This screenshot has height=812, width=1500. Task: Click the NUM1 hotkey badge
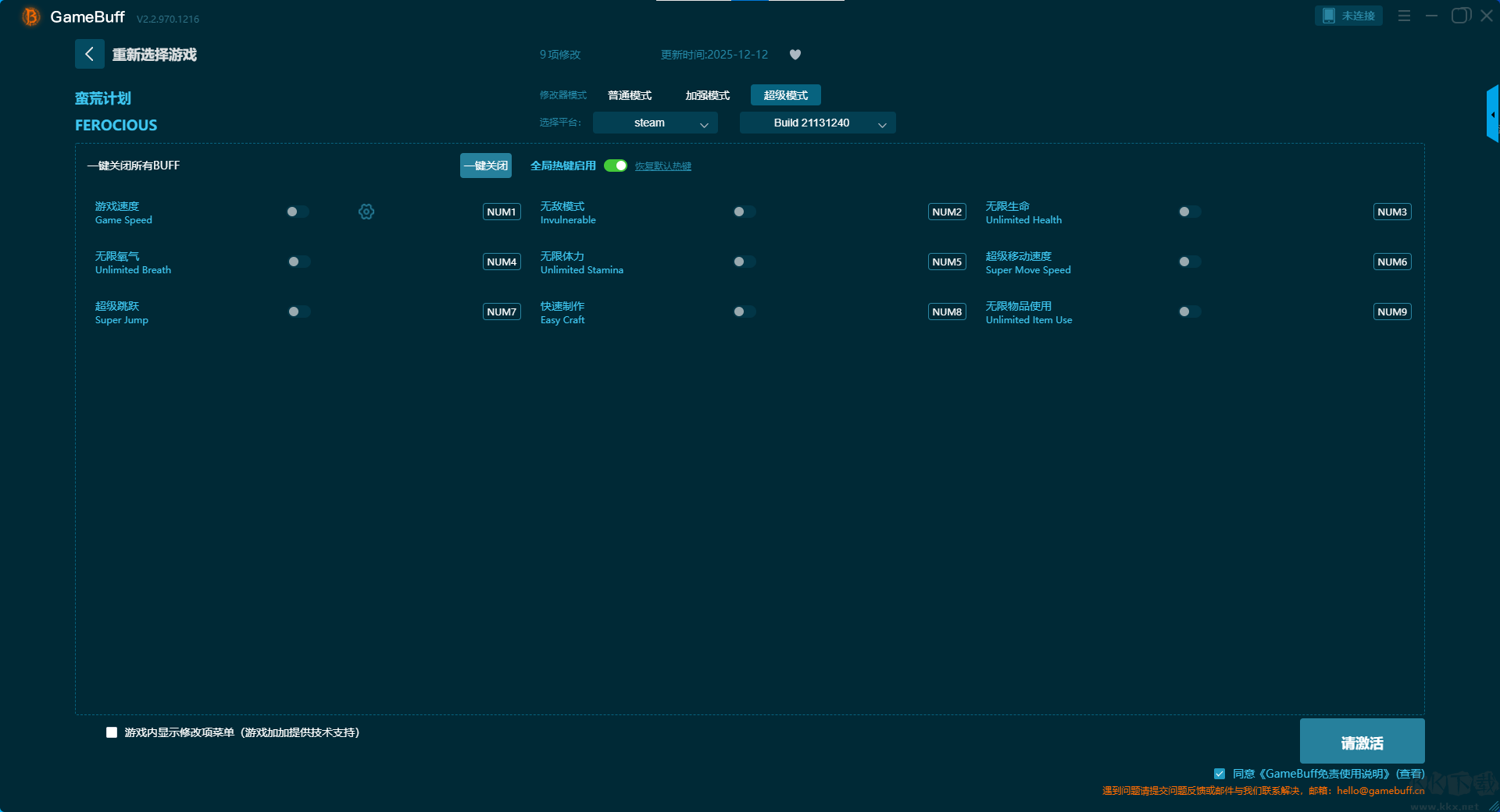coord(502,212)
